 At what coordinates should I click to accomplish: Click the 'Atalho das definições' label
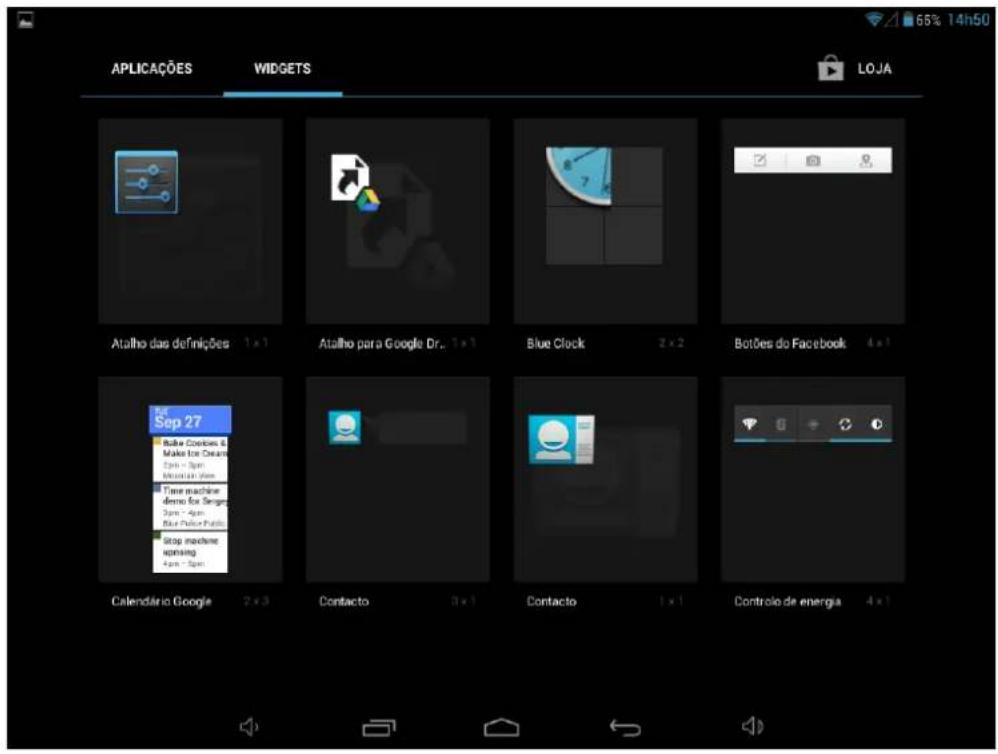coord(170,344)
